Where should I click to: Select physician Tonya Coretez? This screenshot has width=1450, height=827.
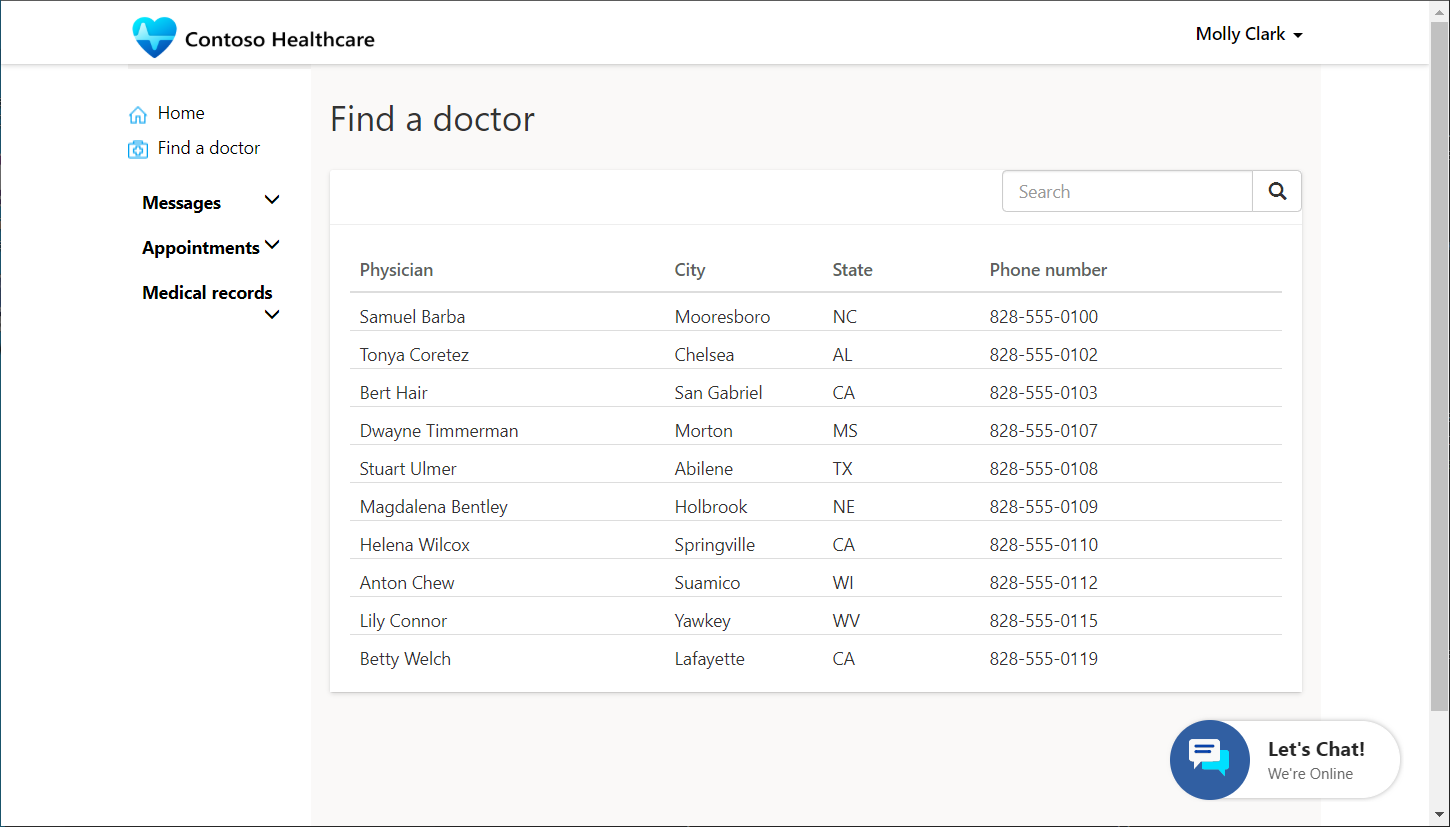[414, 355]
